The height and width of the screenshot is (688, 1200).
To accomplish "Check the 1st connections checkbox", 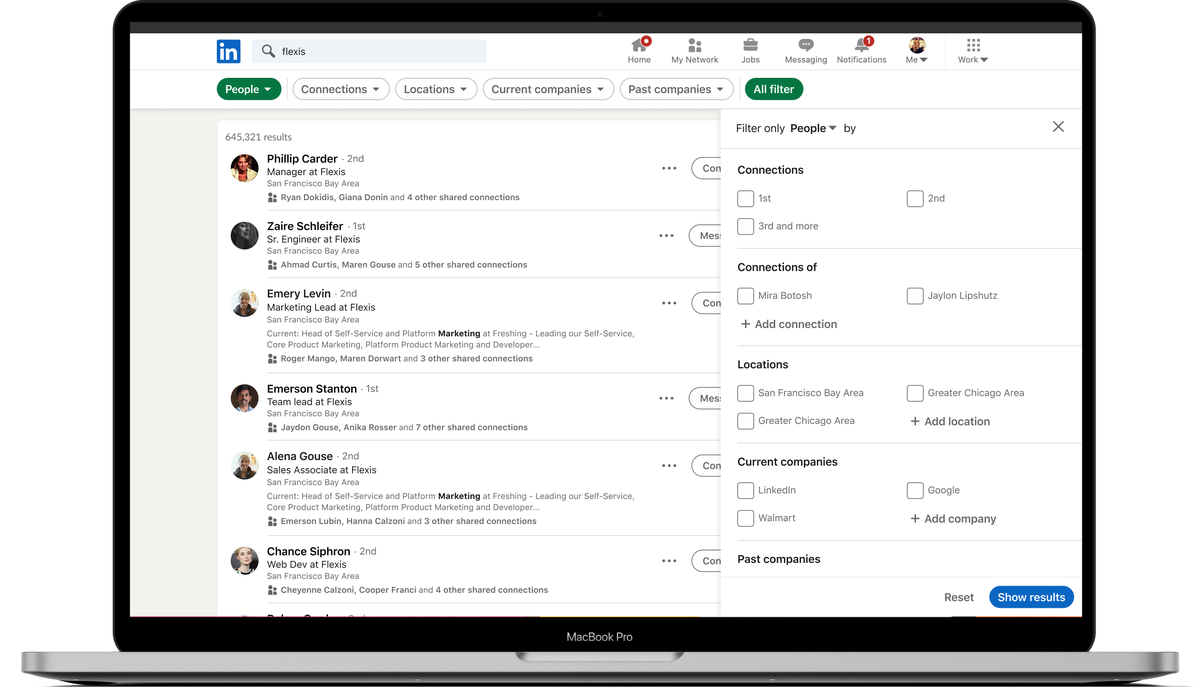I will coord(745,198).
